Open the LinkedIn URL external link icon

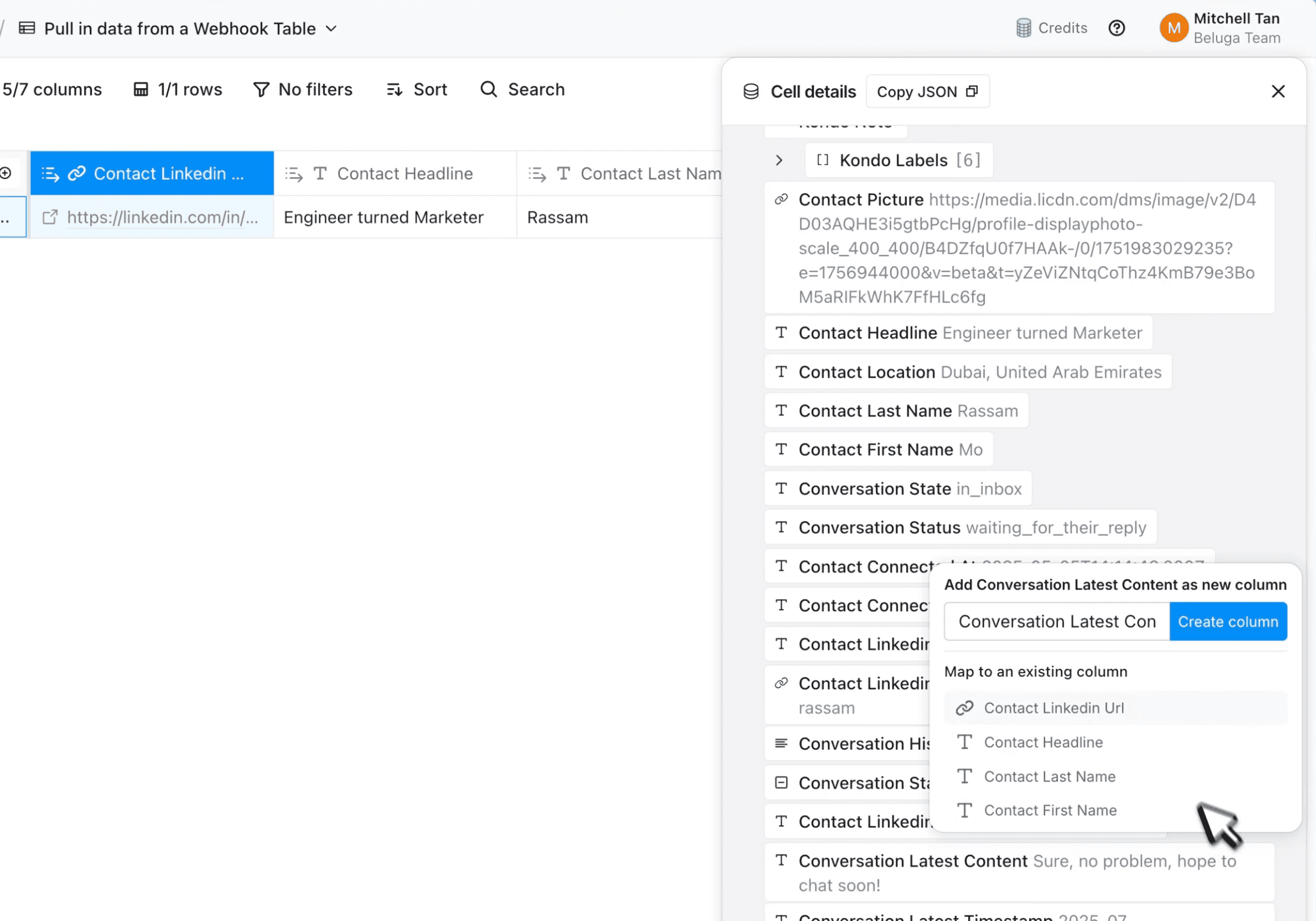(51, 218)
